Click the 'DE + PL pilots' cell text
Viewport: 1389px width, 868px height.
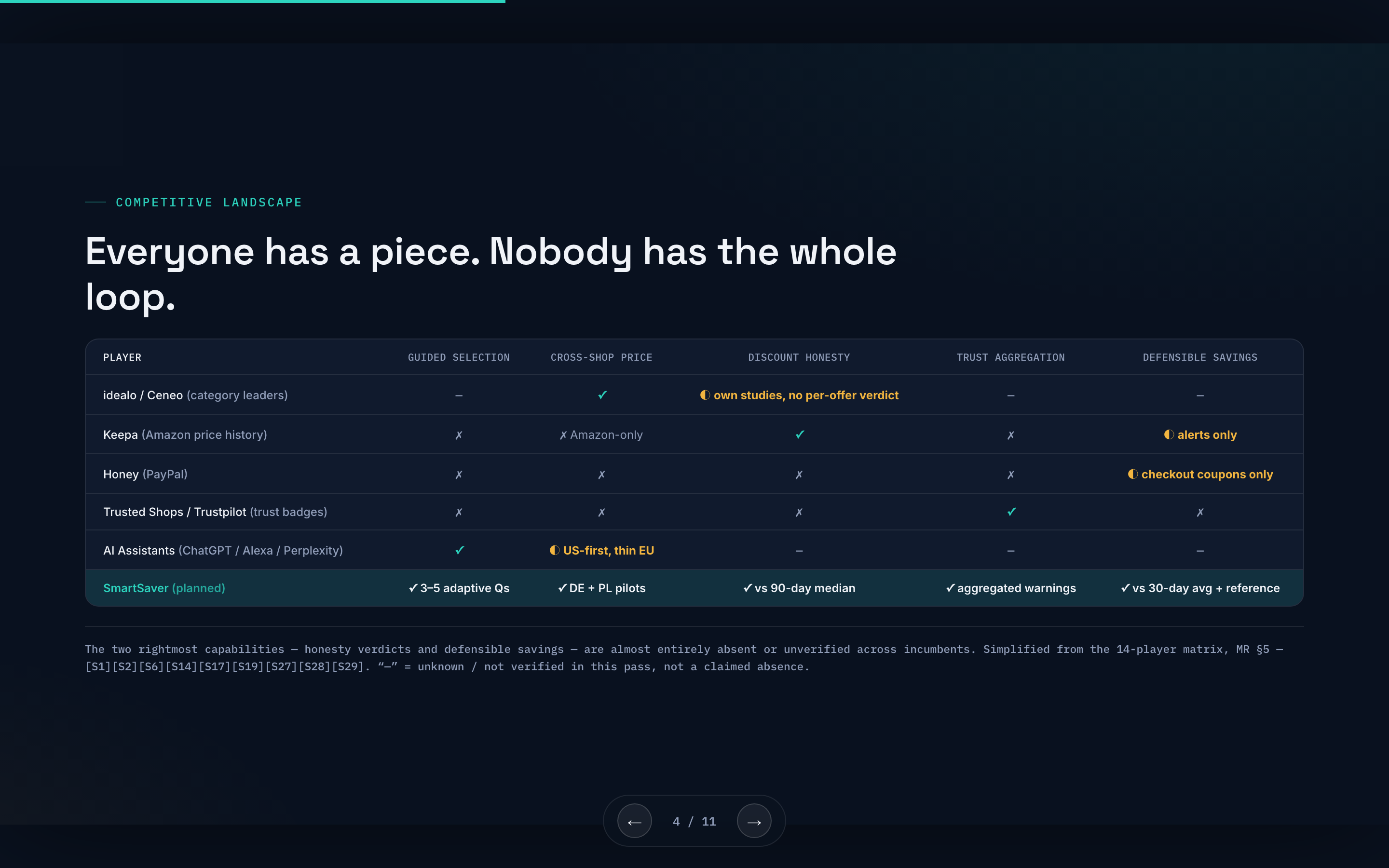607,588
